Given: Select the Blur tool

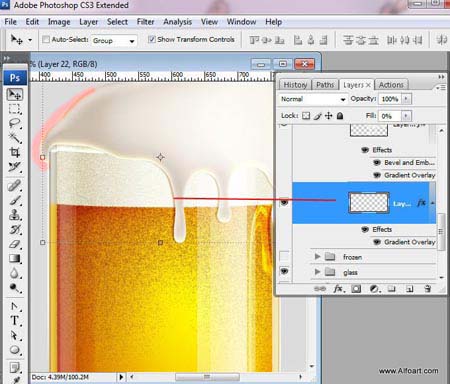Looking at the screenshot, I should click(14, 273).
